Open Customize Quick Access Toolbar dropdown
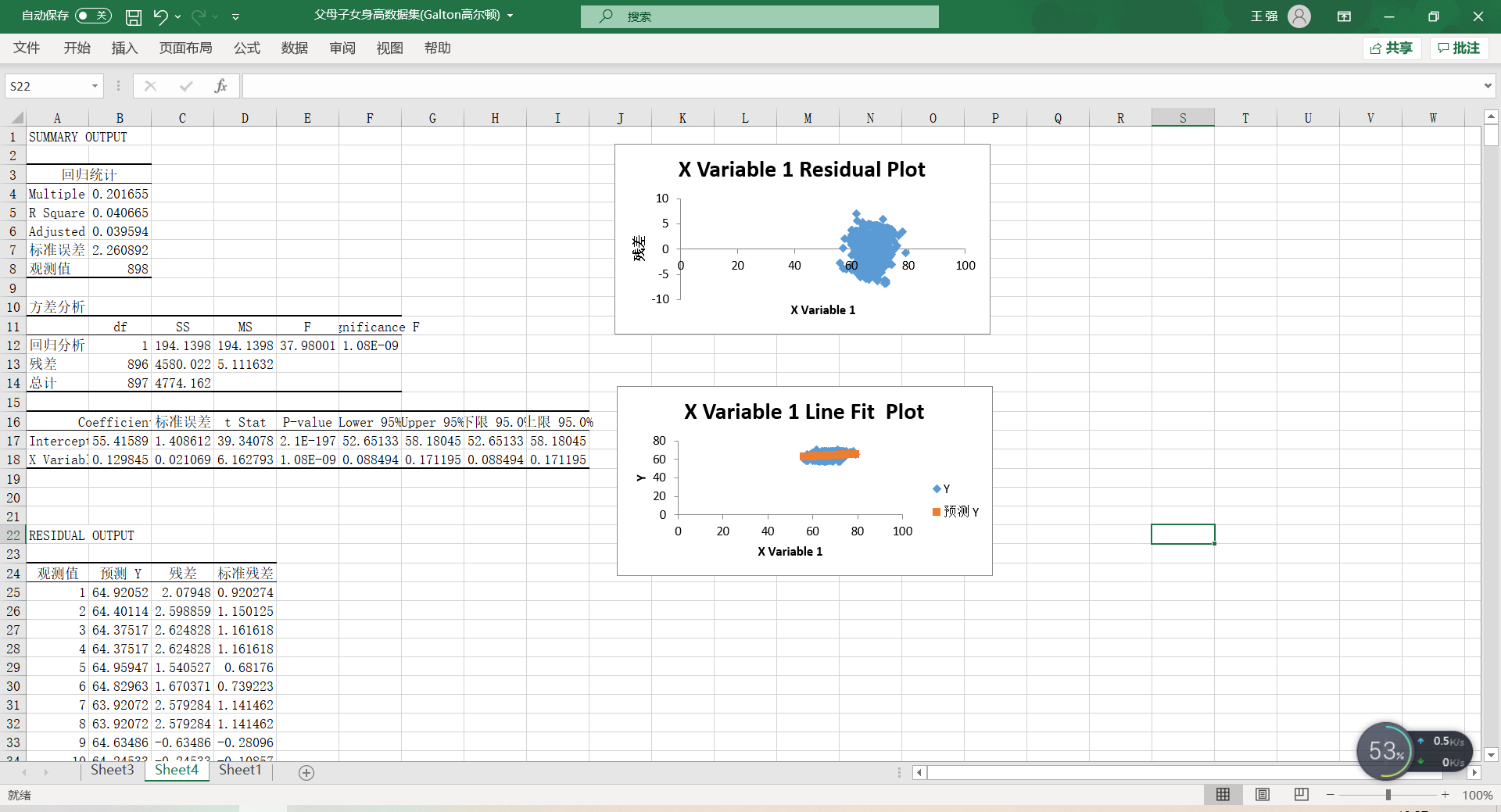The image size is (1501, 812). pyautogui.click(x=235, y=16)
